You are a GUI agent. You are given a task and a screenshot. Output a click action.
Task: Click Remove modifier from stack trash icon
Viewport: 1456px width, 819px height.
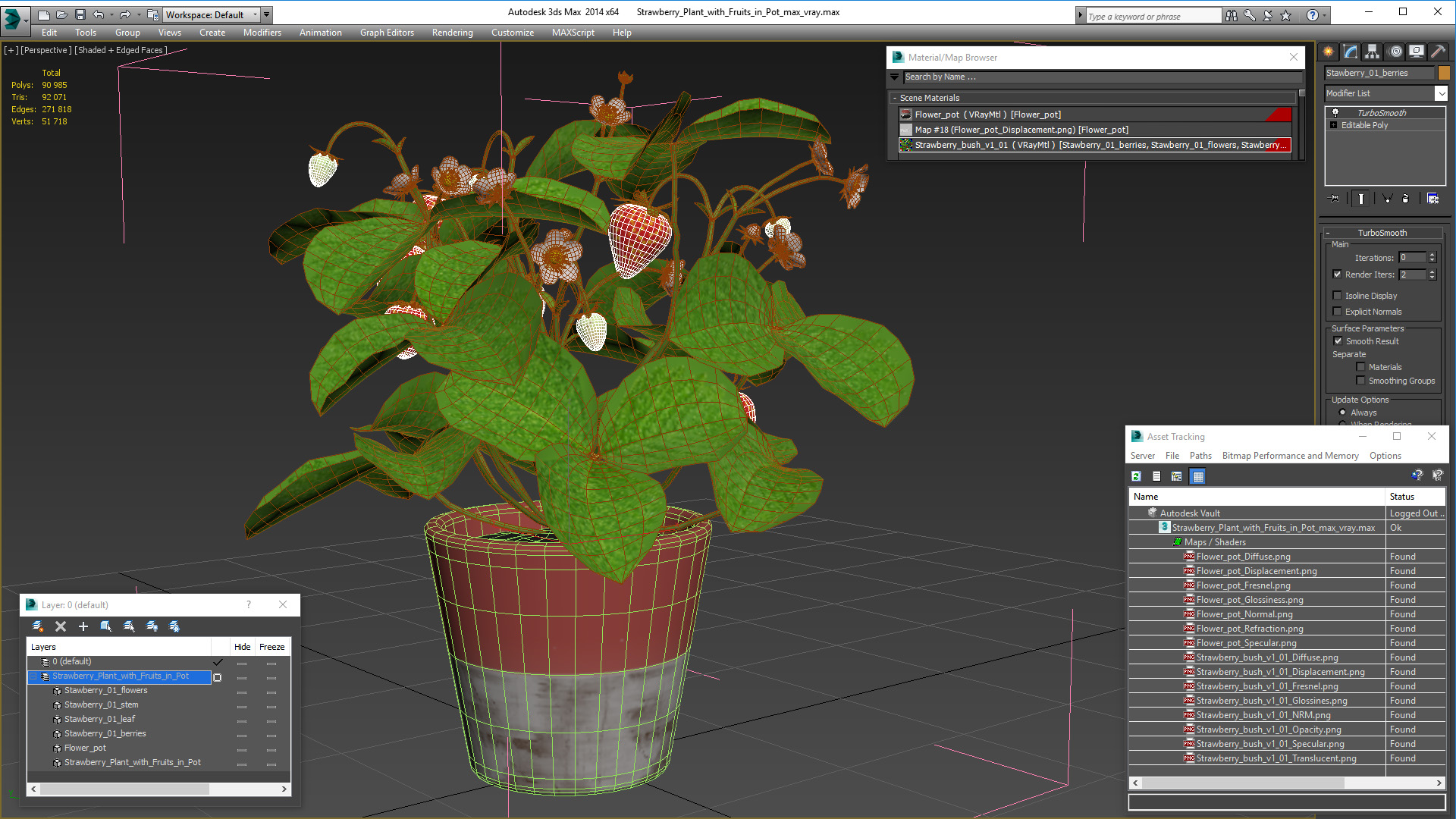point(1405,199)
